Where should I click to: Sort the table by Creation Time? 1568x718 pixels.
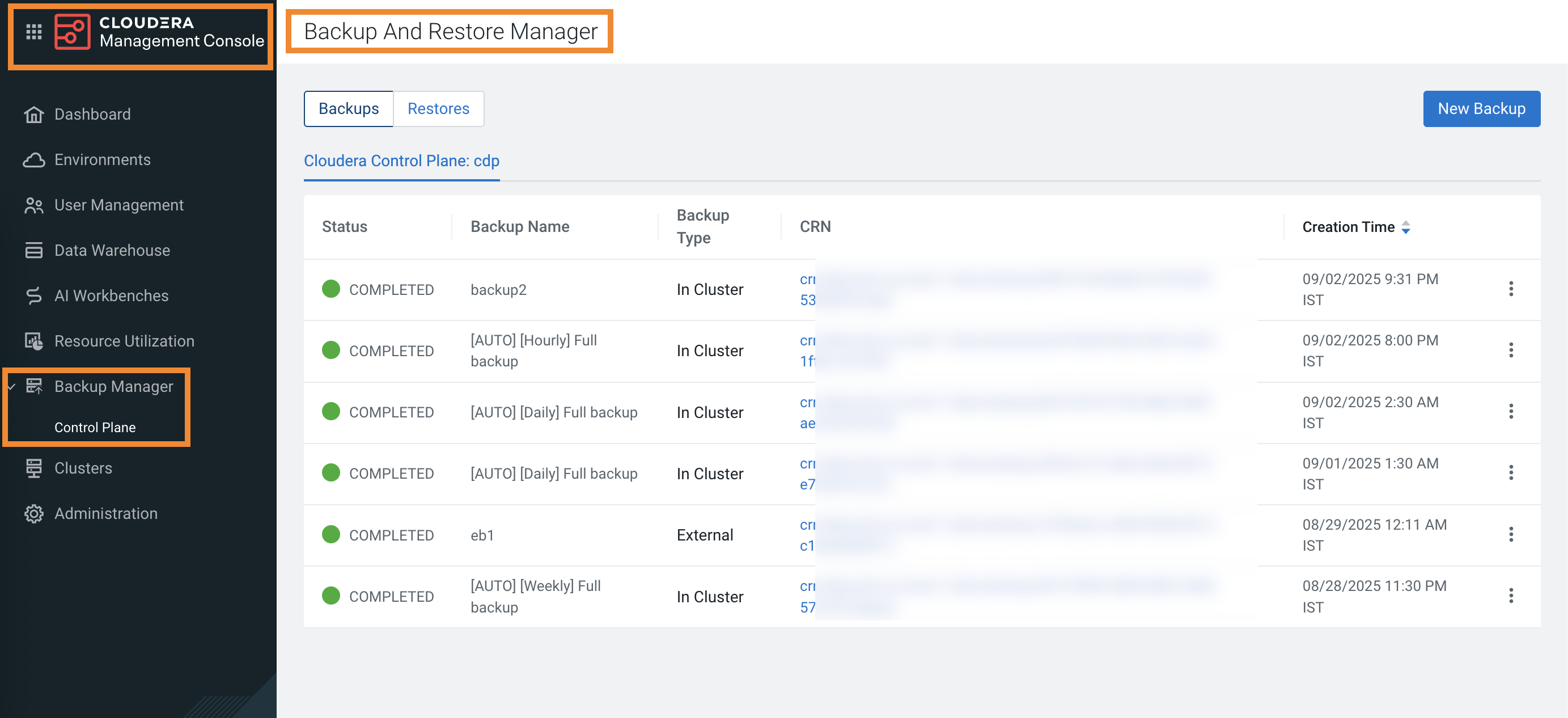pyautogui.click(x=1406, y=227)
